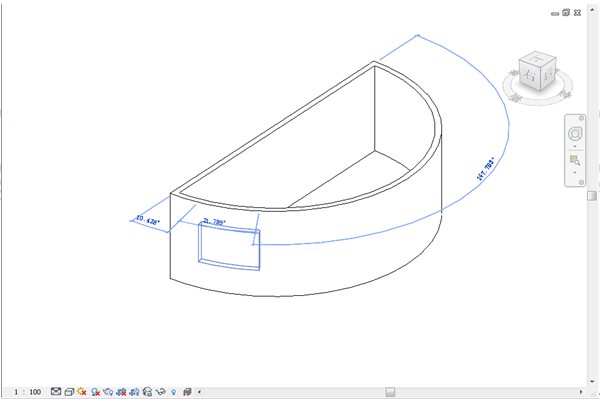This screenshot has height=399, width=600.
Task: Open the Show Rendering Dialog icon
Action: coord(108,392)
